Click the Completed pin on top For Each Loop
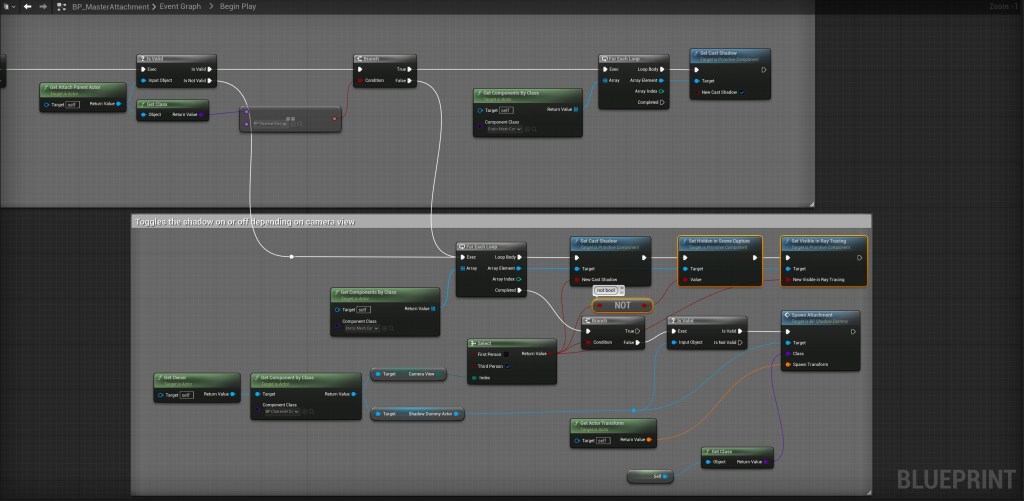 click(662, 102)
